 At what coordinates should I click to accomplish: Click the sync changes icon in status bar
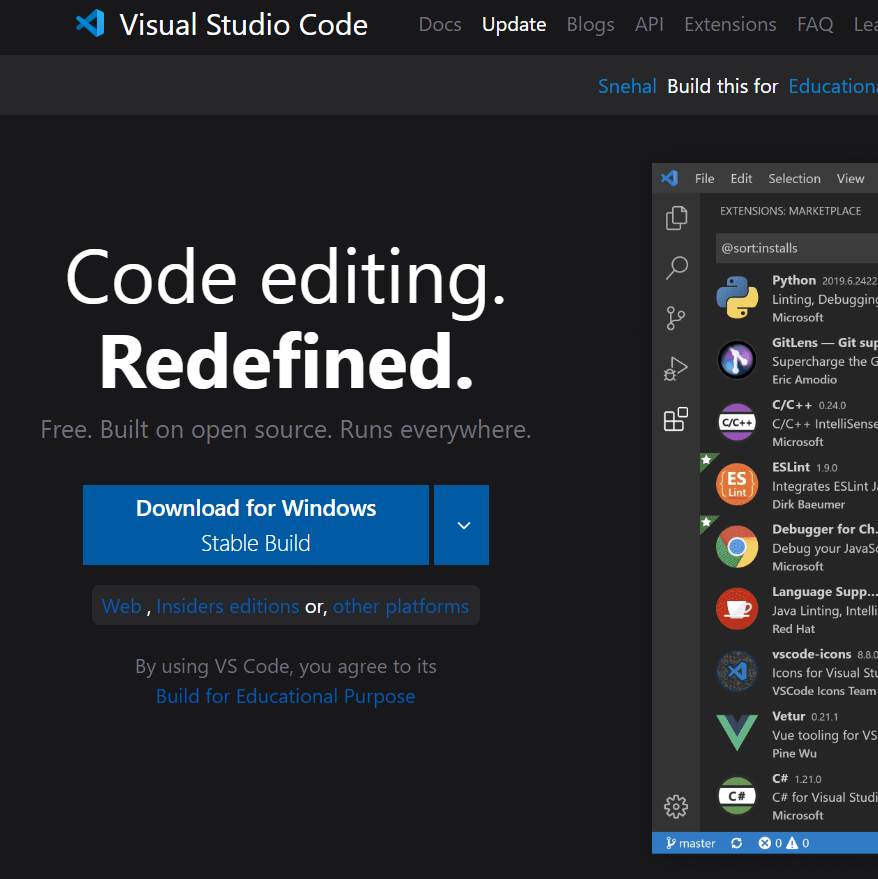tap(737, 843)
